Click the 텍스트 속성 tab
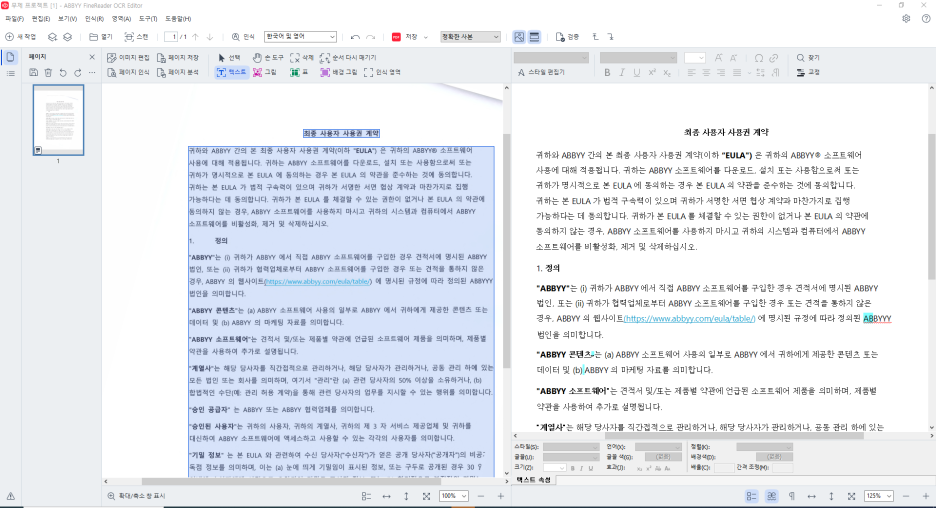This screenshot has width=936, height=508. (533, 480)
